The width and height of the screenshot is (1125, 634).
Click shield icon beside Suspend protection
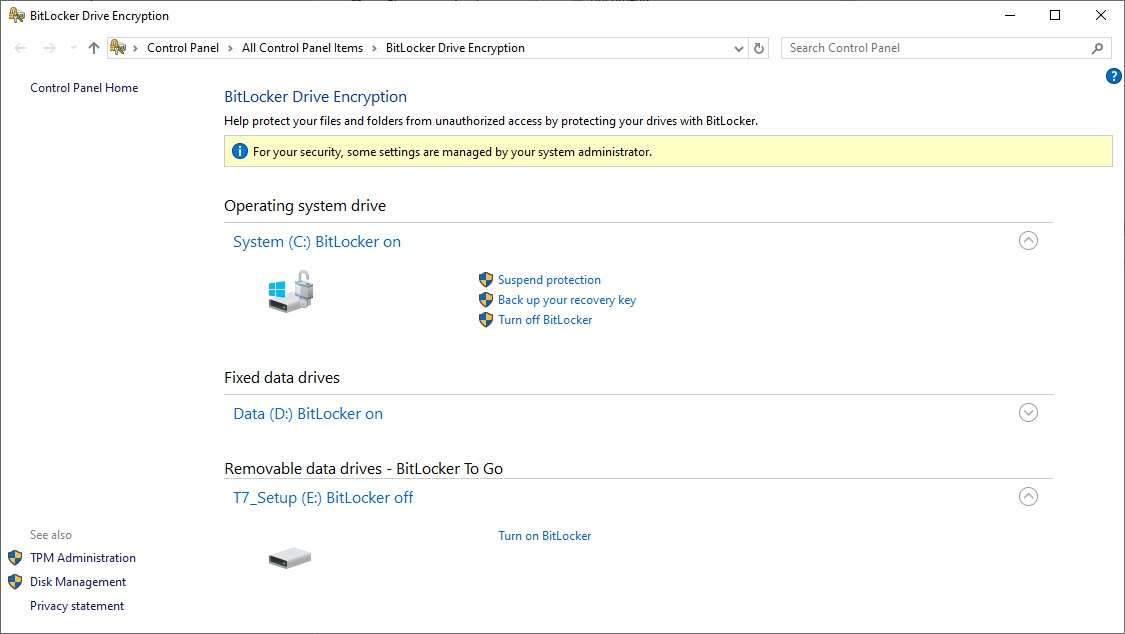click(486, 280)
